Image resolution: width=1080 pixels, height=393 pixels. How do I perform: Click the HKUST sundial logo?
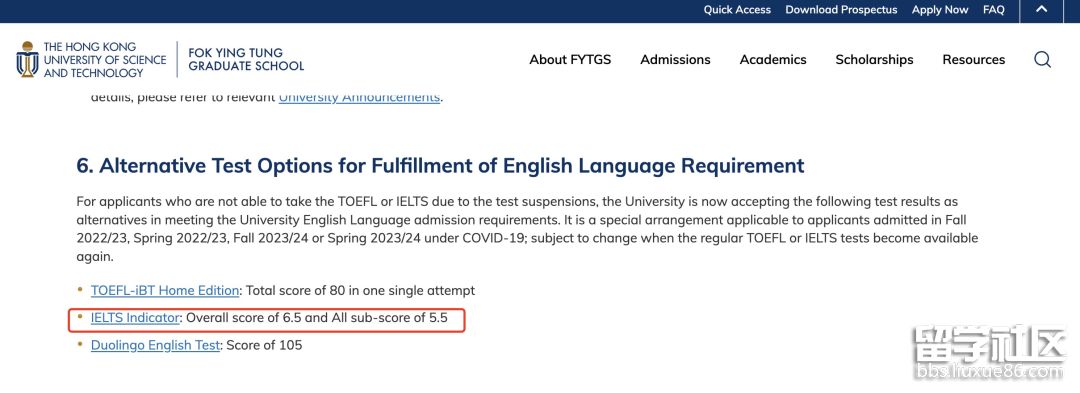tap(28, 59)
